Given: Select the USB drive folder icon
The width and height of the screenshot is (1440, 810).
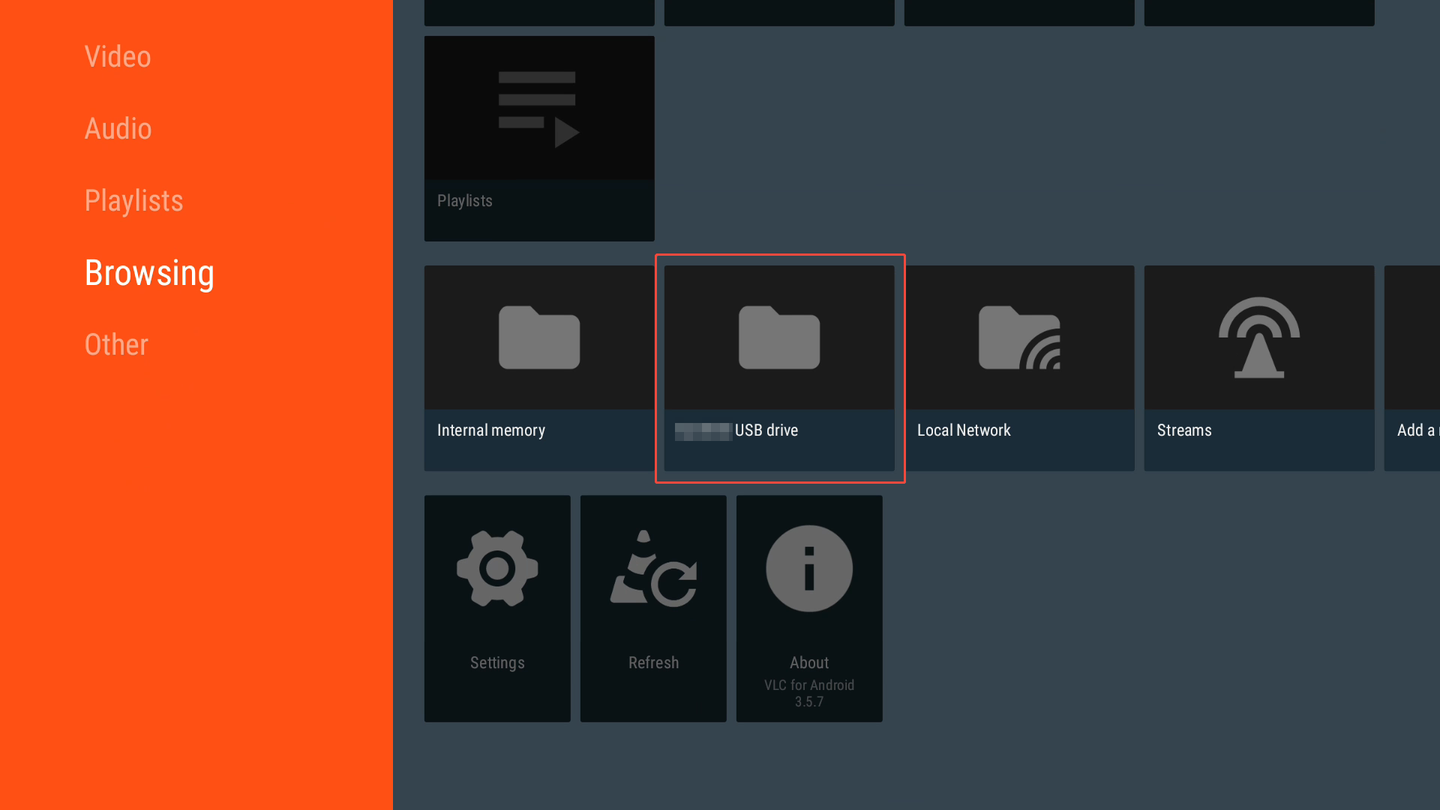Looking at the screenshot, I should (779, 338).
